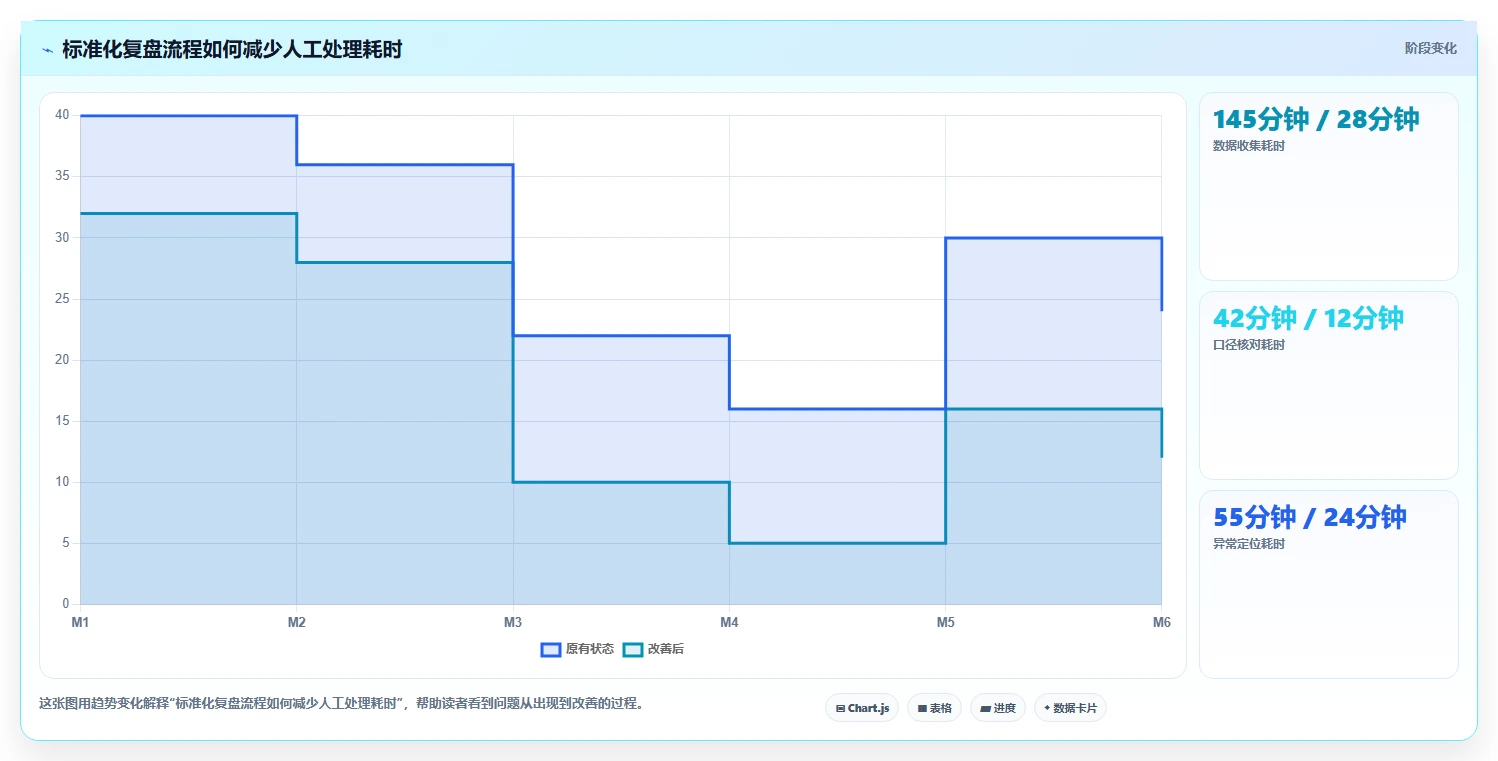Toggle the 改善后 legend entry

tap(653, 649)
